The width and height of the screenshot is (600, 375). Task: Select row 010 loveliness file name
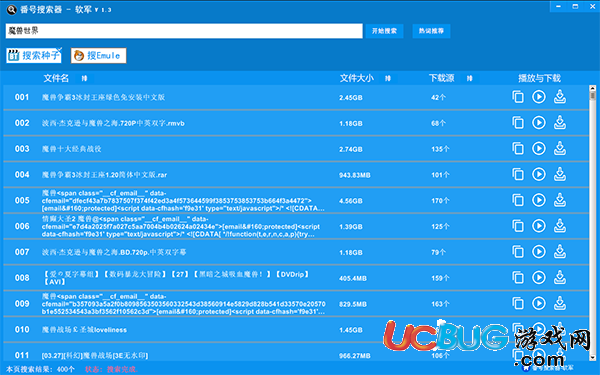coord(84,329)
